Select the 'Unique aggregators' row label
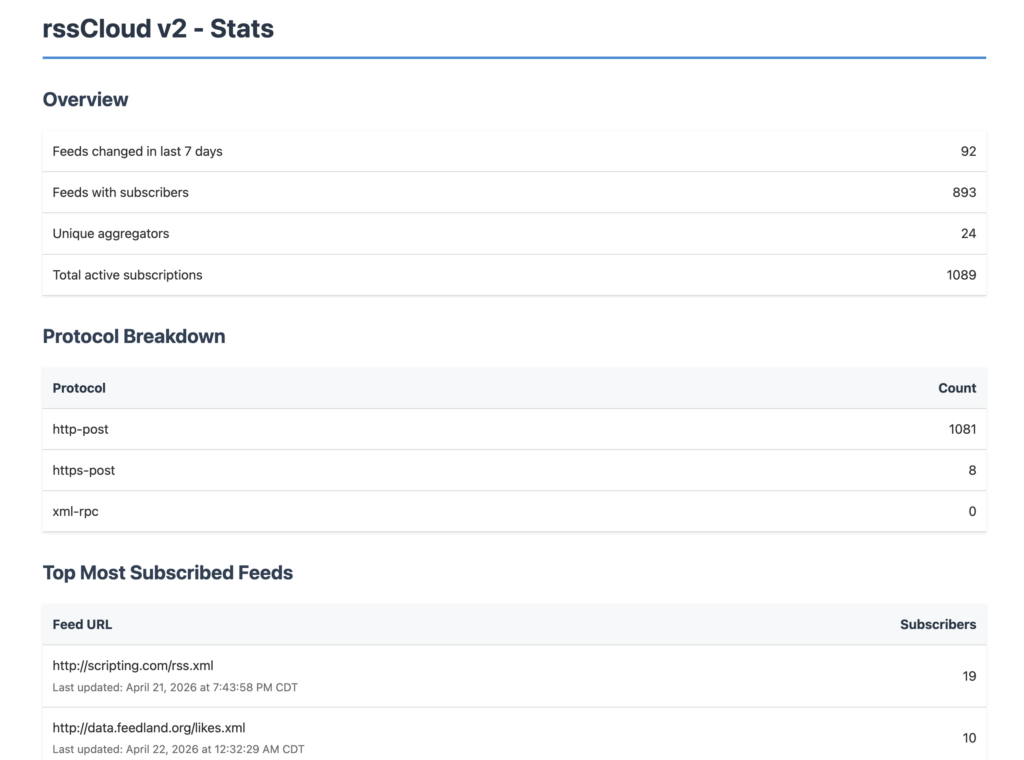Image resolution: width=1024 pixels, height=760 pixels. point(111,234)
